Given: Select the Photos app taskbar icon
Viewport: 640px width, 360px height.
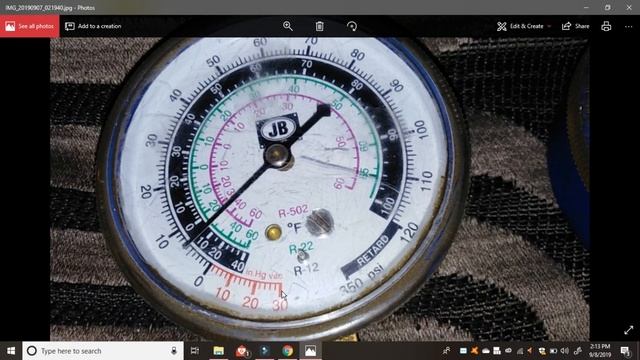Looking at the screenshot, I should click(310, 351).
